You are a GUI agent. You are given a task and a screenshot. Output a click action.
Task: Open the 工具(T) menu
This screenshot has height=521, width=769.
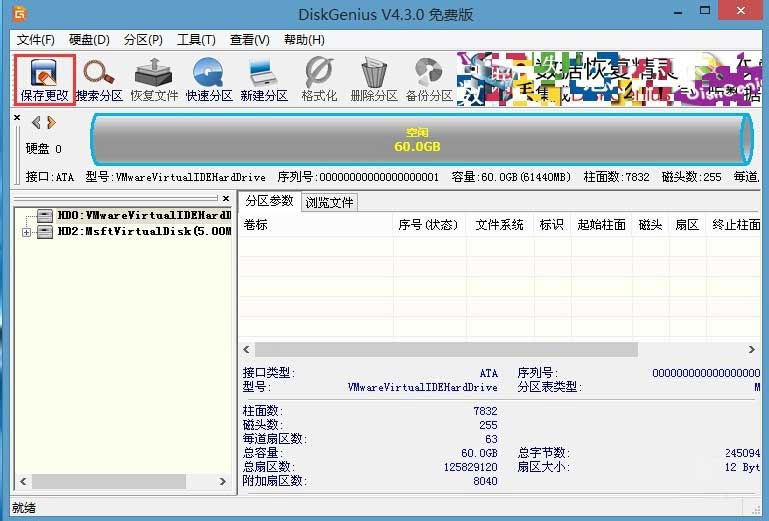pos(196,40)
